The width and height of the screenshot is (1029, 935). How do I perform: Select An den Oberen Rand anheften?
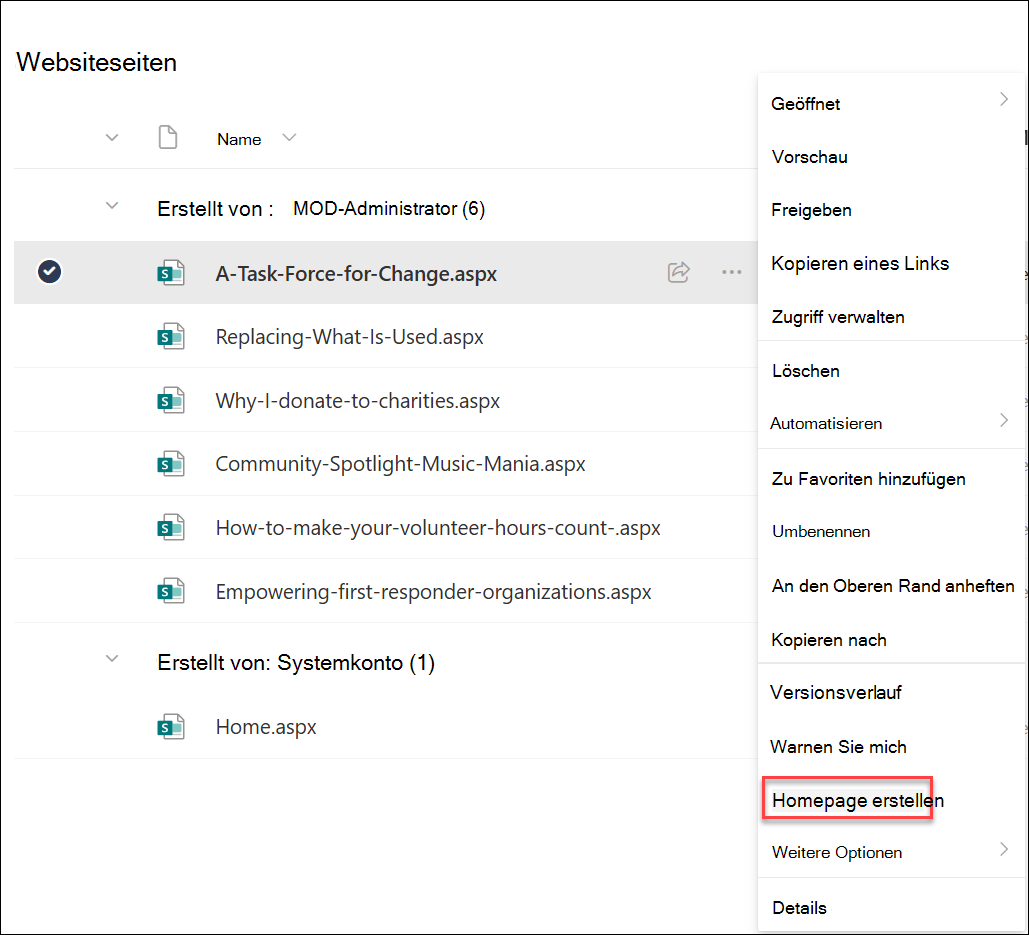coord(892,586)
